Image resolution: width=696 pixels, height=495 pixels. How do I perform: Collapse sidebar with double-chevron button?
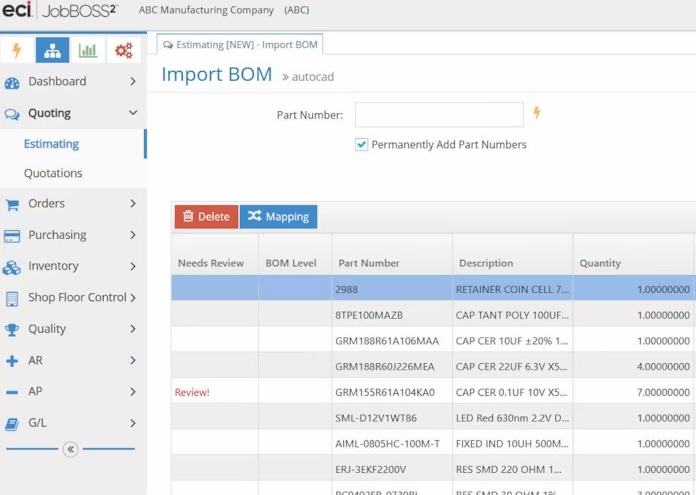[71, 449]
